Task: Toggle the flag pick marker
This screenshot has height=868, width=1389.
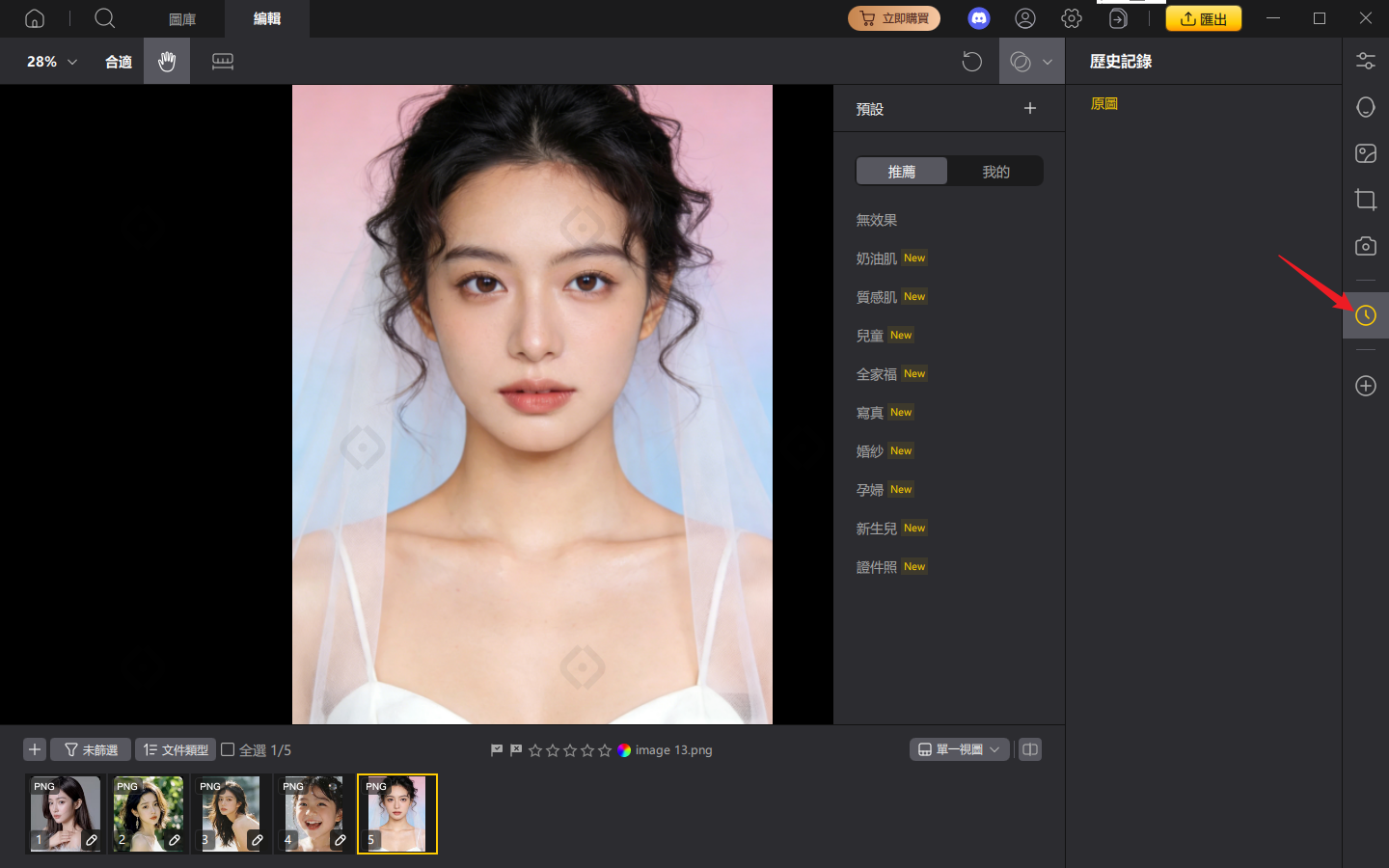Action: 497,749
